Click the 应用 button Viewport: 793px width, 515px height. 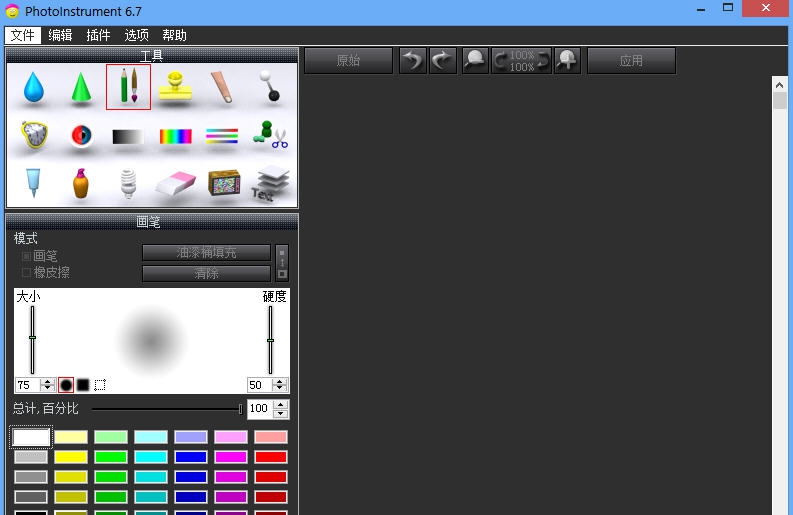click(631, 61)
